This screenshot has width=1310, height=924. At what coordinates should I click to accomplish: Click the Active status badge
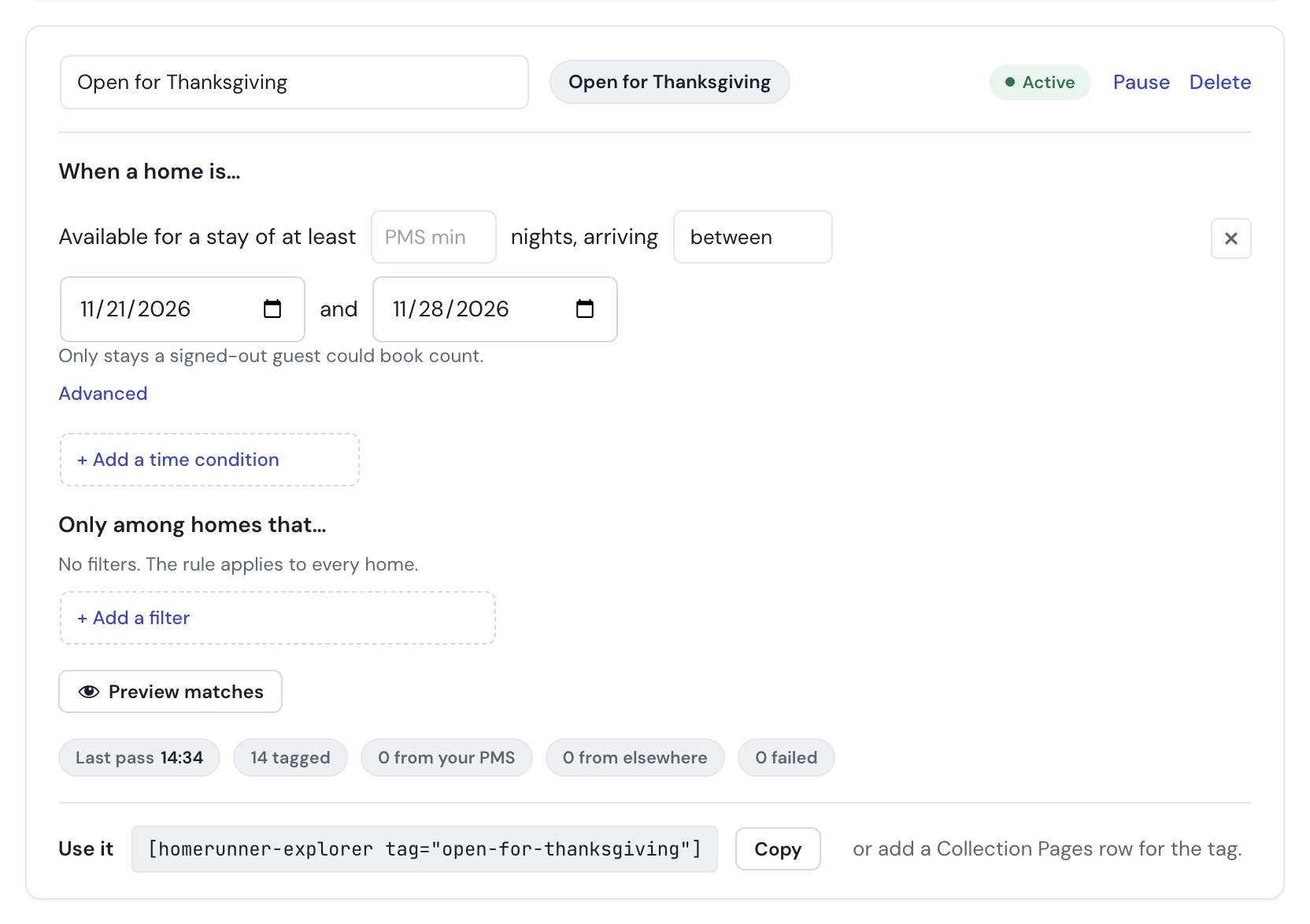coord(1040,83)
